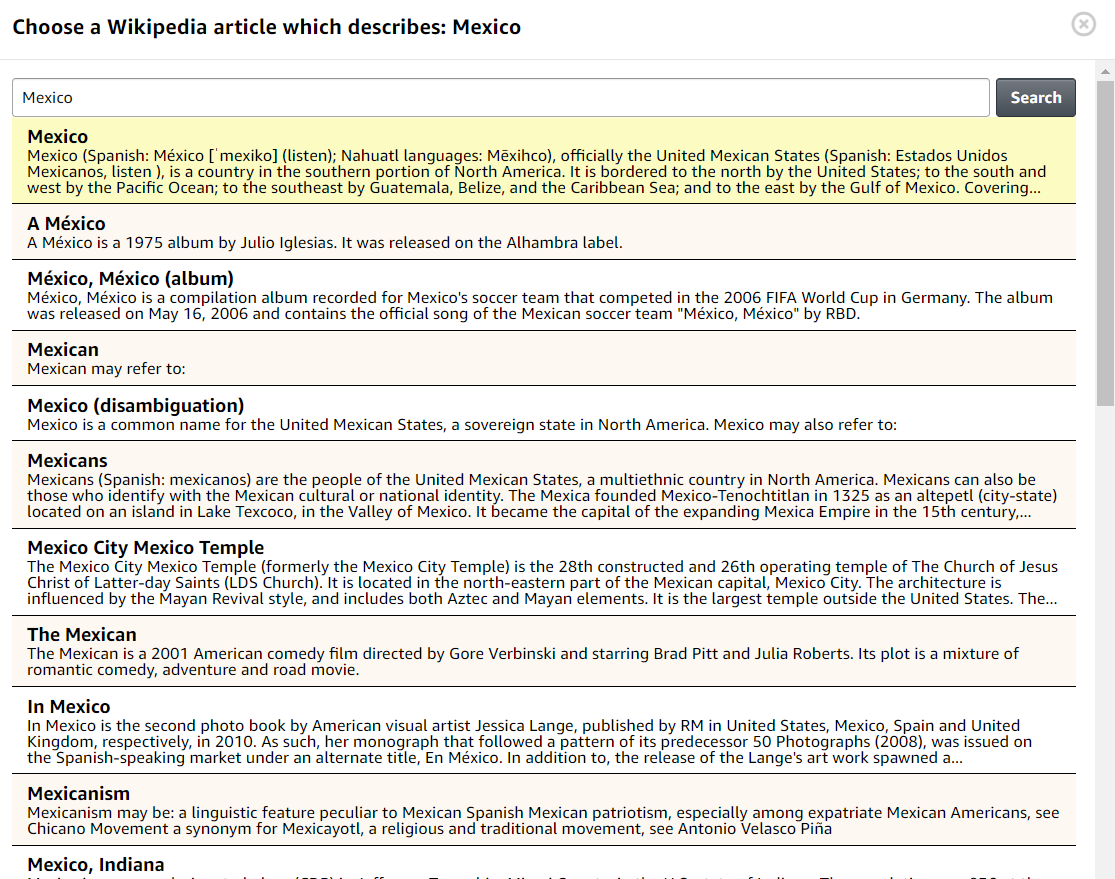Select the highlighted Mexico country article
This screenshot has width=1115, height=879.
click(58, 137)
